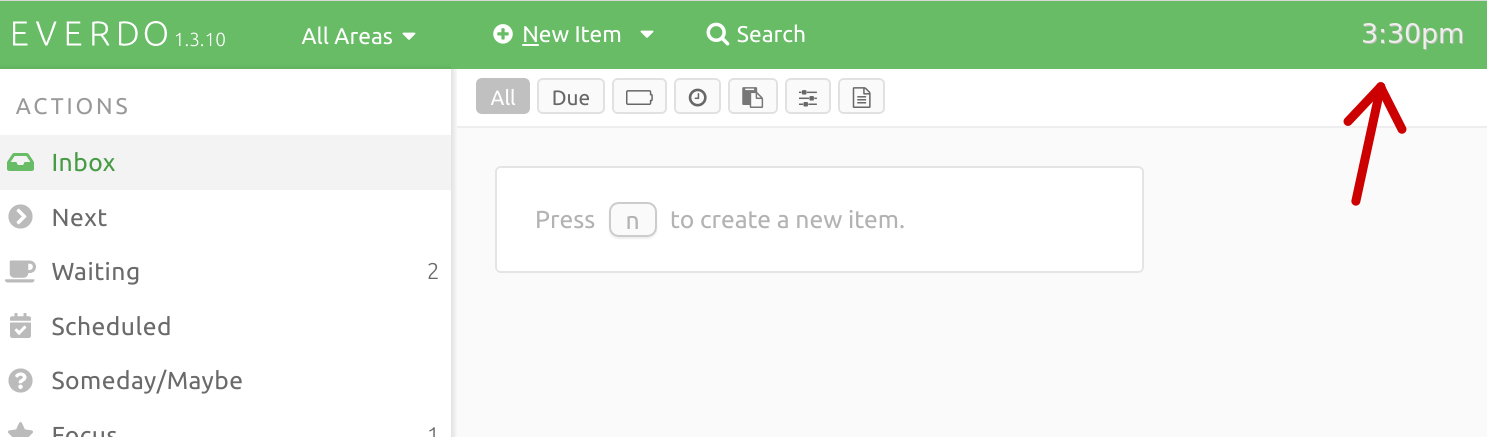Click the Search text in header

pos(771,35)
